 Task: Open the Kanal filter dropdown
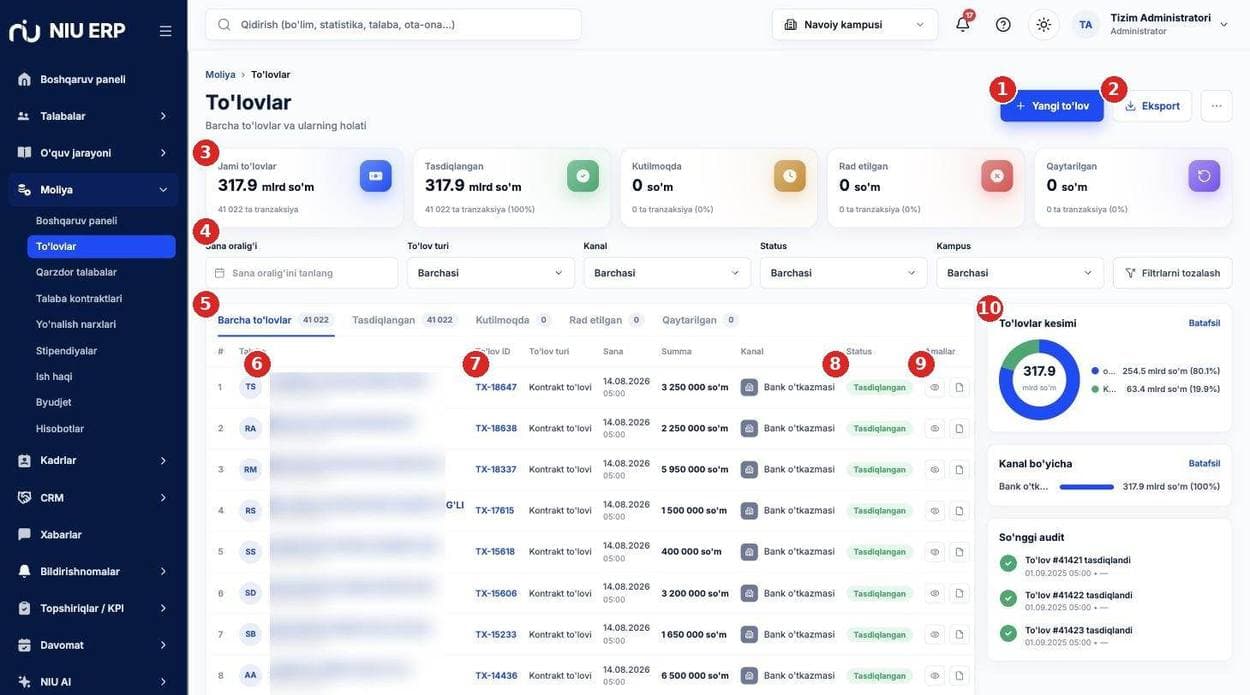point(667,273)
